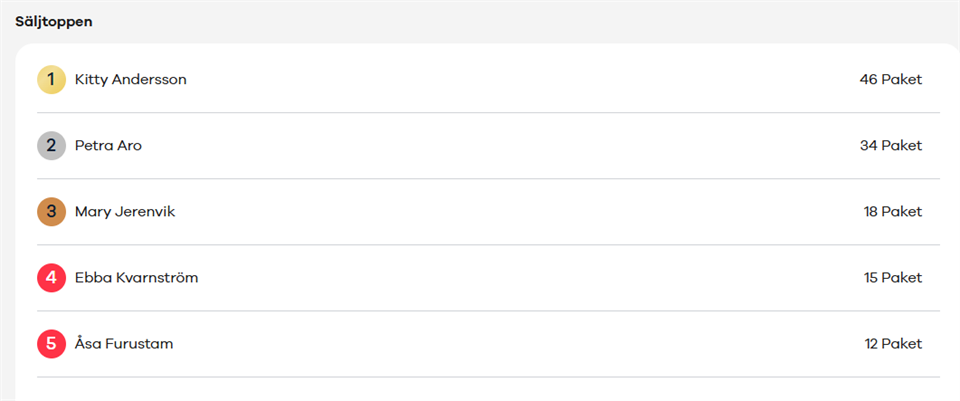
Task: Click the 15 Paket count
Action: 892,277
